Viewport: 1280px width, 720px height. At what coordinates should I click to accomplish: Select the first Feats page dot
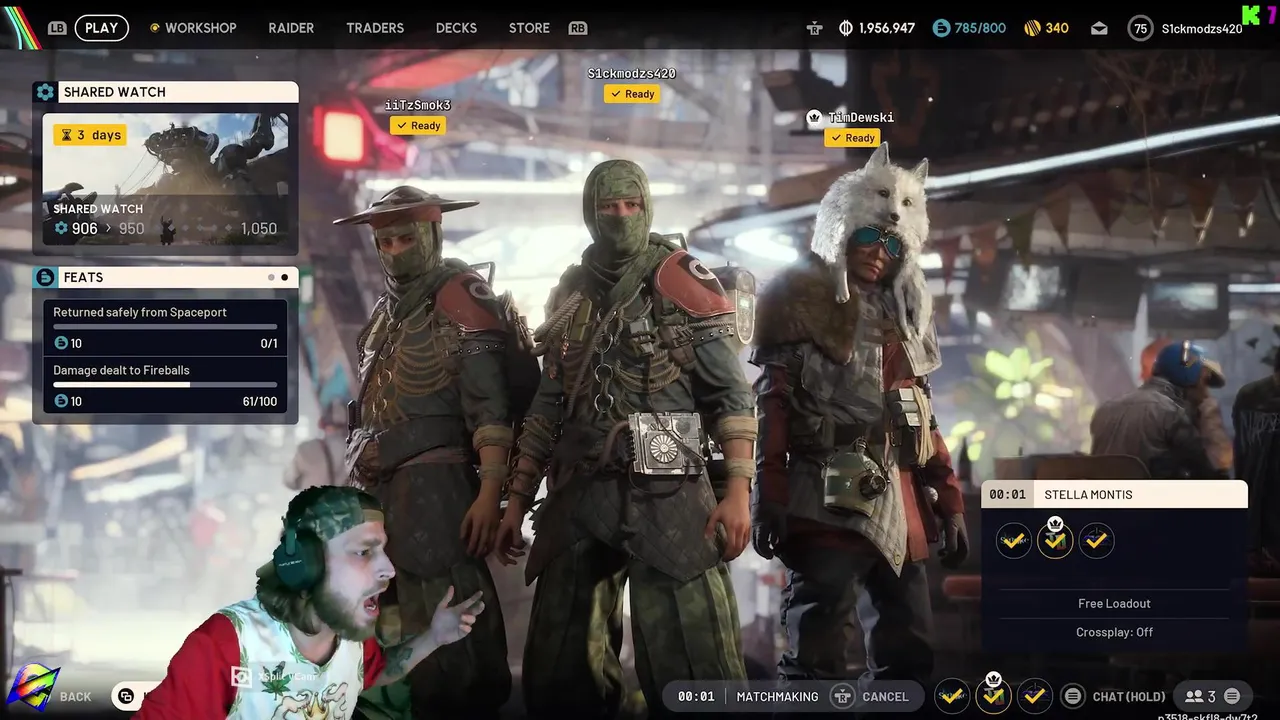point(271,277)
